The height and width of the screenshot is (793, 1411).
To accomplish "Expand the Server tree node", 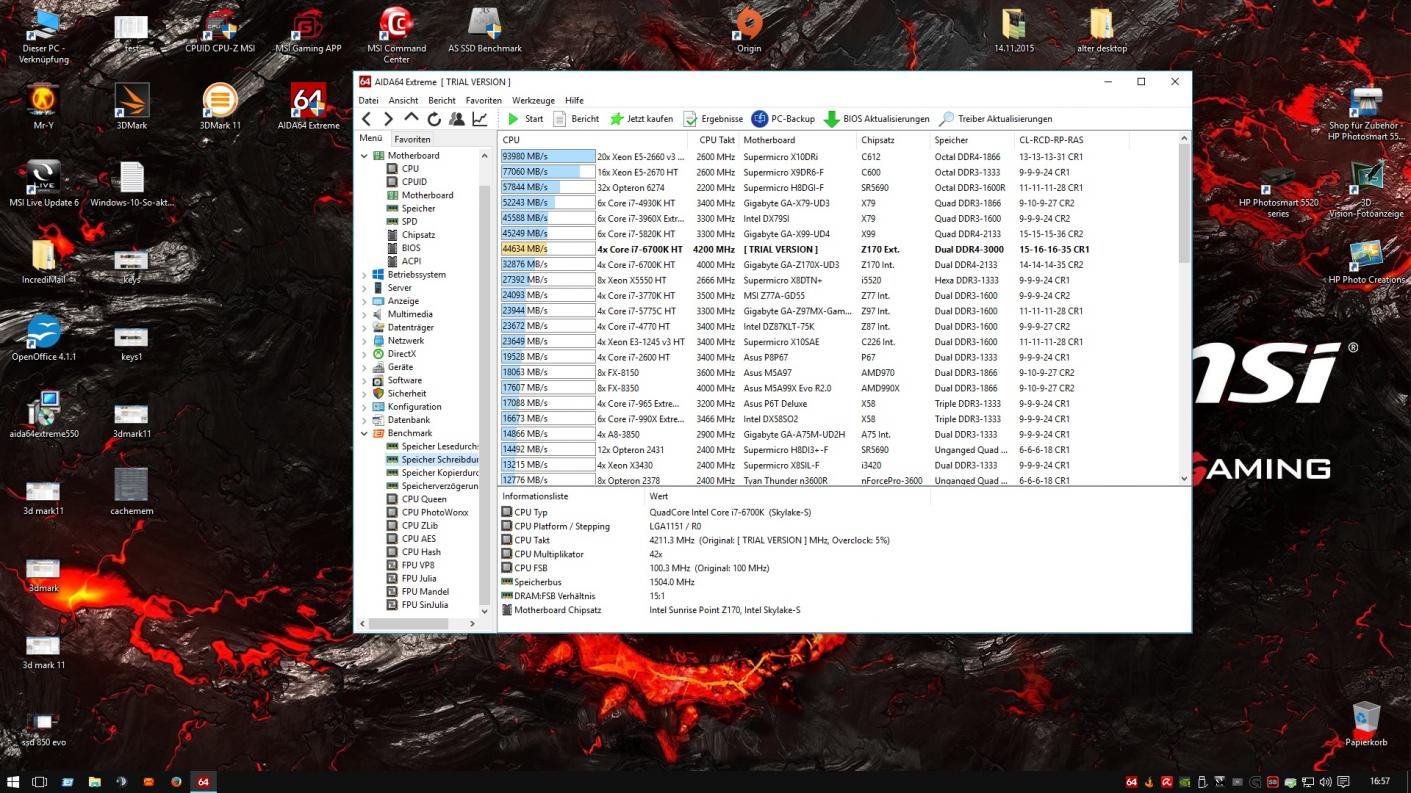I will [x=364, y=288].
